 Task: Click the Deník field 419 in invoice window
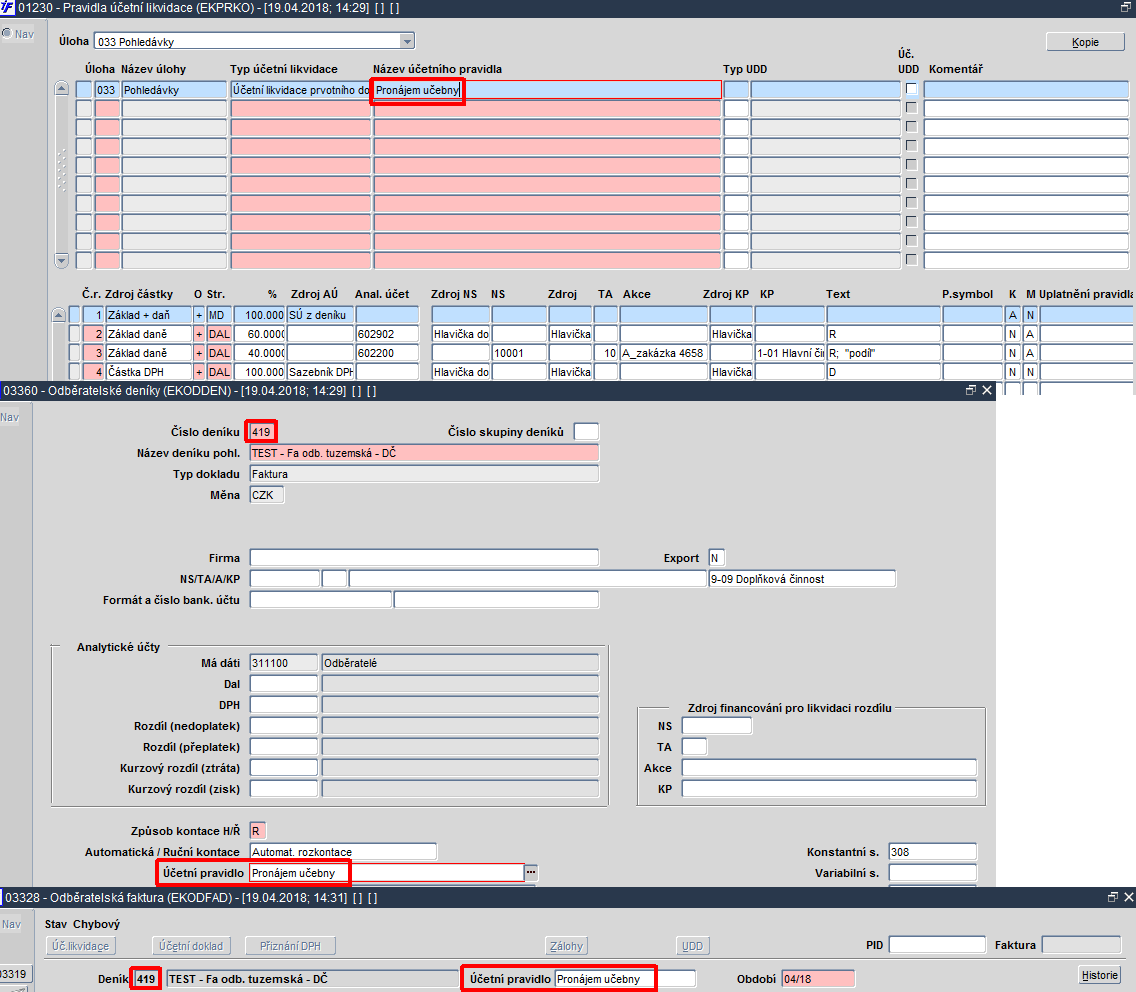click(146, 979)
